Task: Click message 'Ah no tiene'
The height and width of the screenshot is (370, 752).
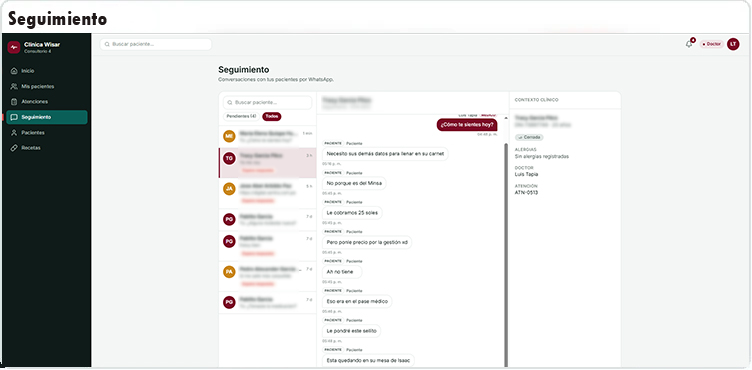Action: 342,272
